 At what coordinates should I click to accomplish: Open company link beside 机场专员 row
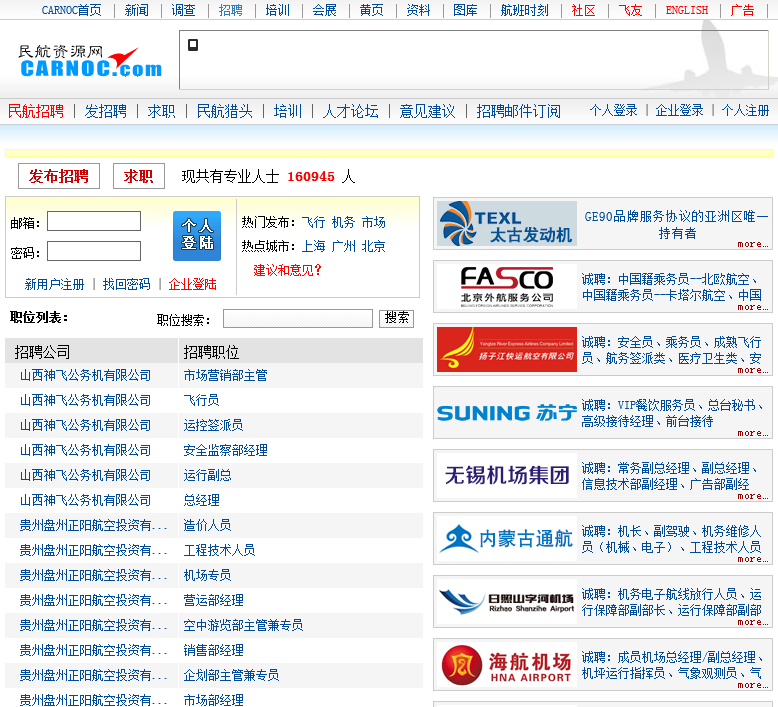(x=93, y=576)
